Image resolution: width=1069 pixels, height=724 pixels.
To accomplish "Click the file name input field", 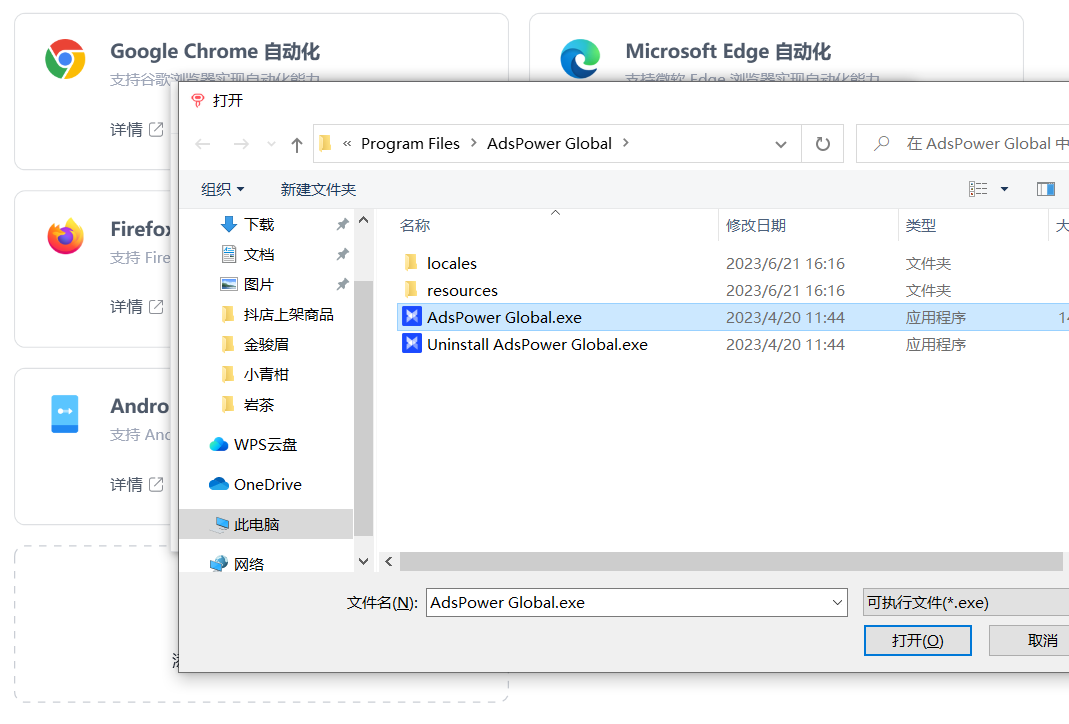I will [x=627, y=602].
